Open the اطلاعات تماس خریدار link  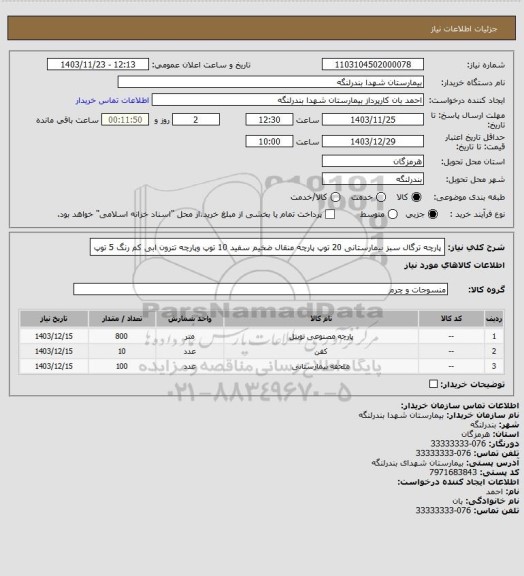(x=112, y=100)
